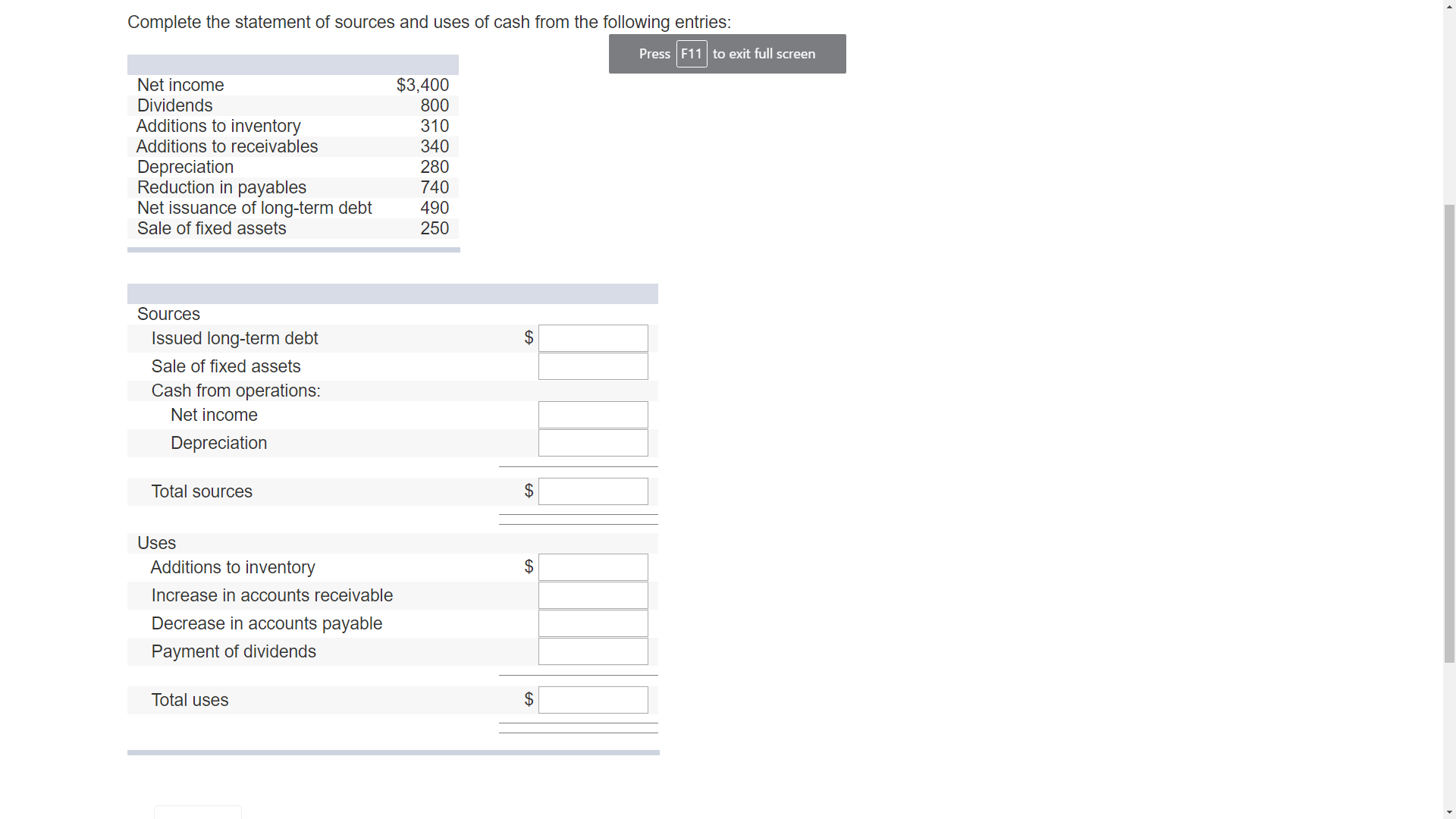Click the Reduction in payables entry label
1456x819 pixels.
221,187
